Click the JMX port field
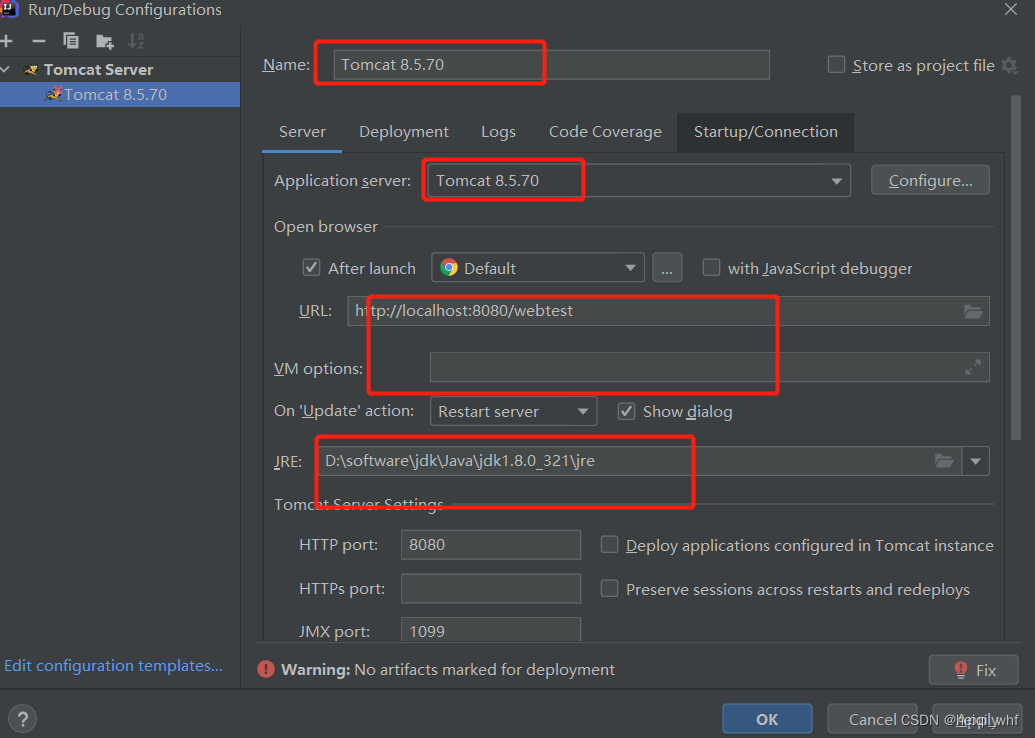The image size is (1035, 738). [490, 630]
